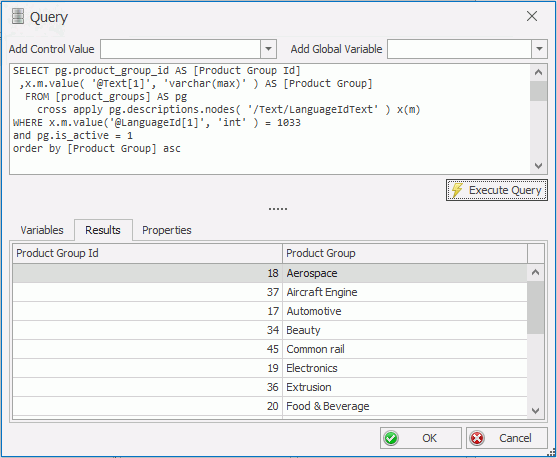557x458 pixels.
Task: Click the red X Cancel icon
Action: pyautogui.click(x=477, y=438)
